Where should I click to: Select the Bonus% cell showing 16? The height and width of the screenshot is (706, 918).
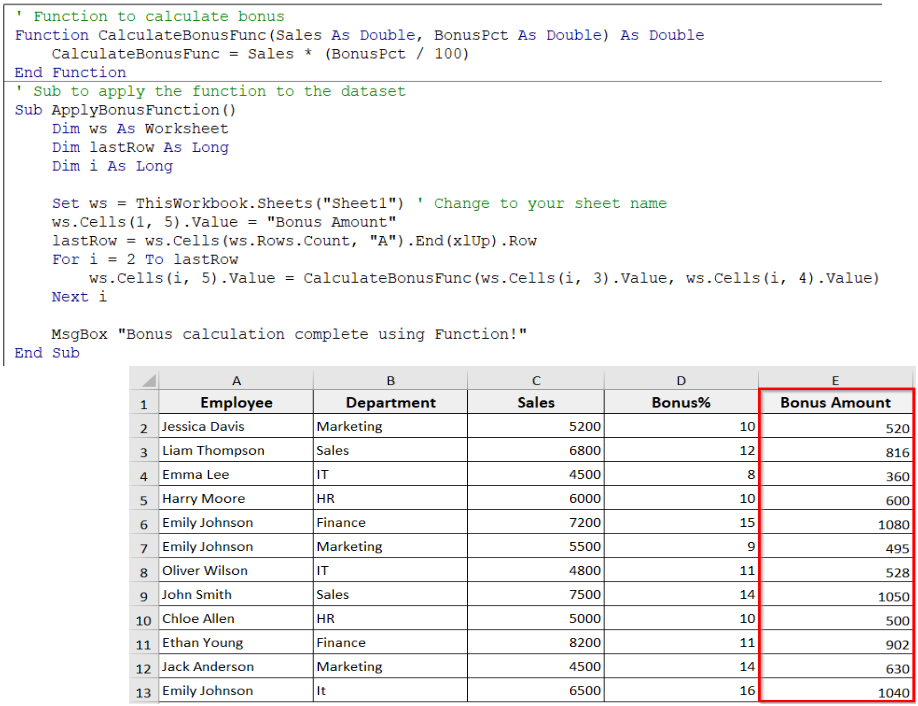[681, 691]
